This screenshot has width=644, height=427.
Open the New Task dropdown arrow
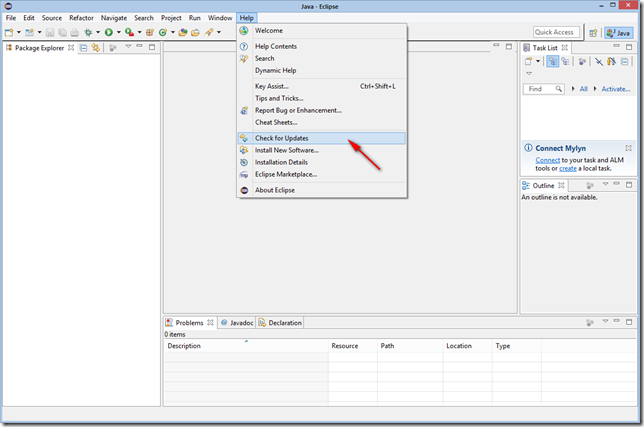point(538,62)
